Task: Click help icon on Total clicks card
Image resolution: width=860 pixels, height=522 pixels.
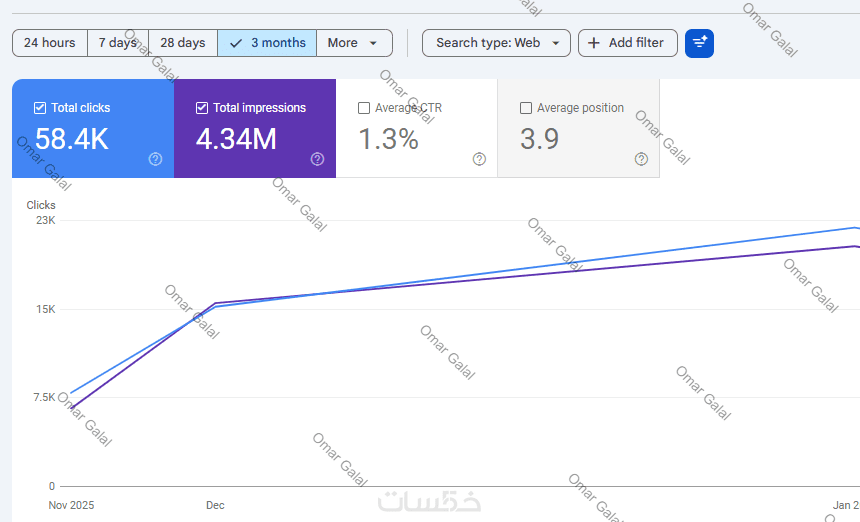Action: pos(155,159)
